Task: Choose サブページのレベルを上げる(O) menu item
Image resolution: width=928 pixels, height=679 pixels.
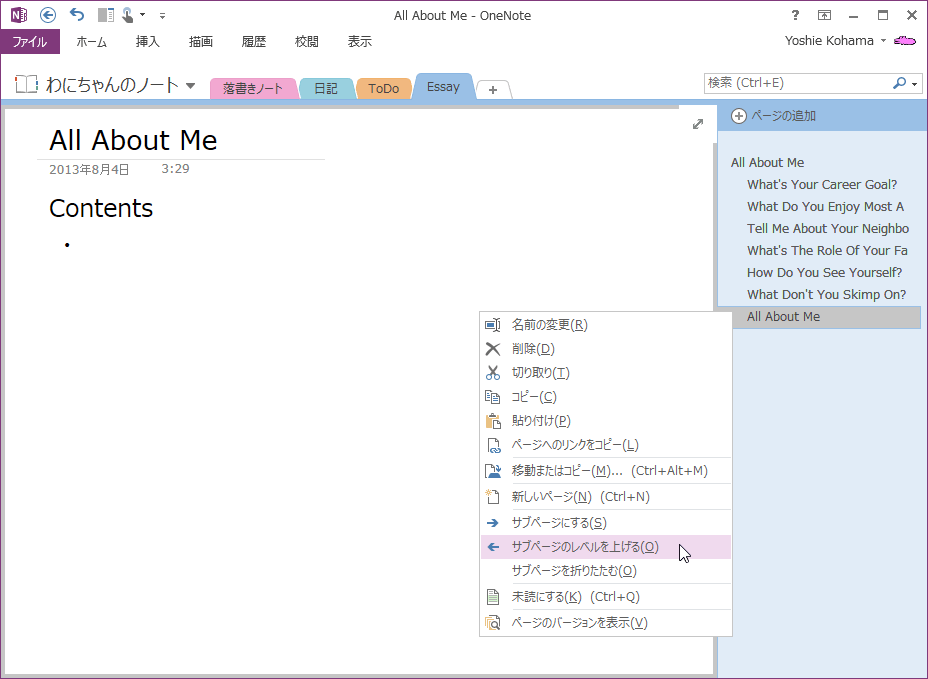Action: [606, 546]
